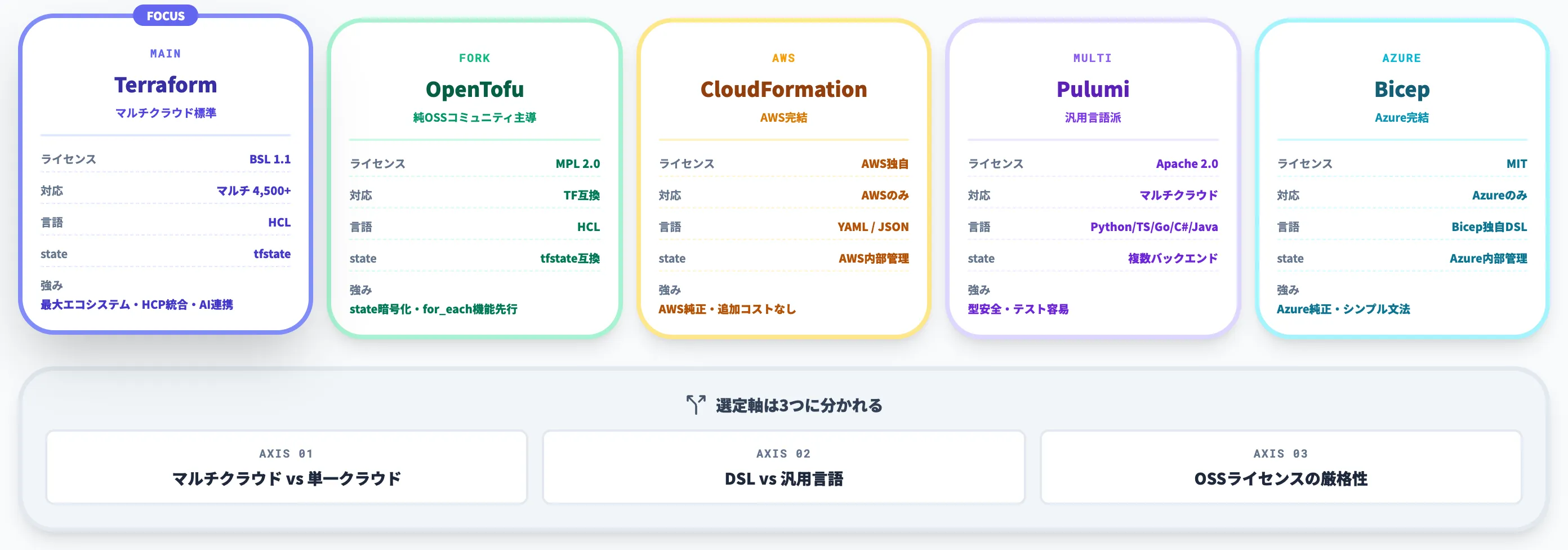Select the Terraform card title

[166, 85]
